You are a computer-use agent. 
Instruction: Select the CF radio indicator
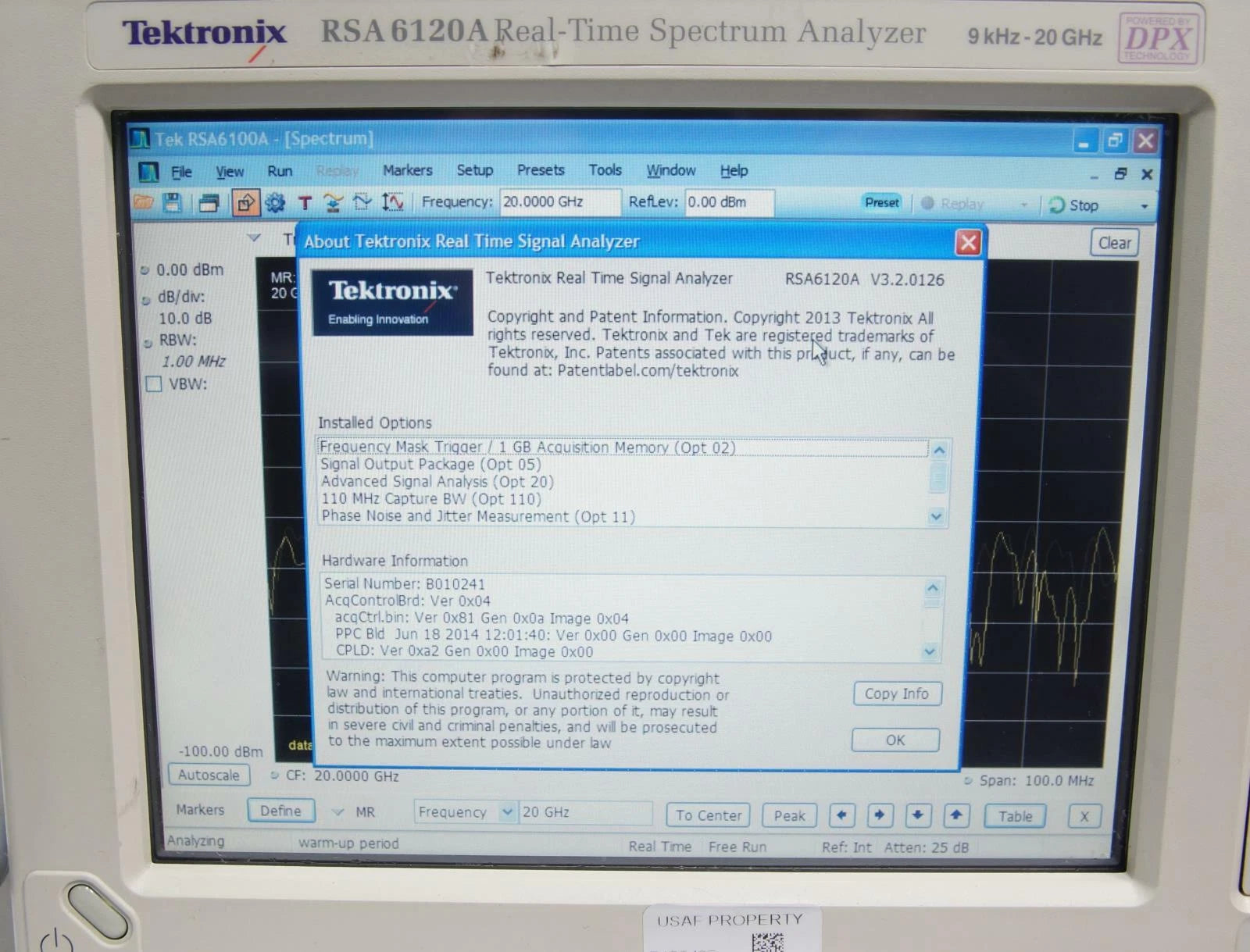point(274,776)
